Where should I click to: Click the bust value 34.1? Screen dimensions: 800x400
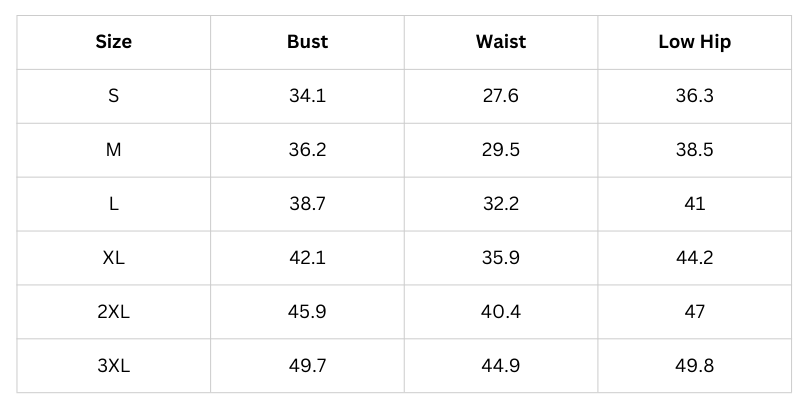coord(307,96)
